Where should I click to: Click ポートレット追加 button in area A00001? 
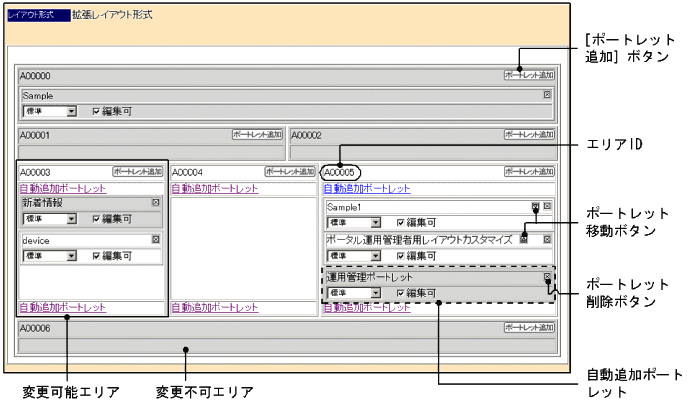(257, 135)
